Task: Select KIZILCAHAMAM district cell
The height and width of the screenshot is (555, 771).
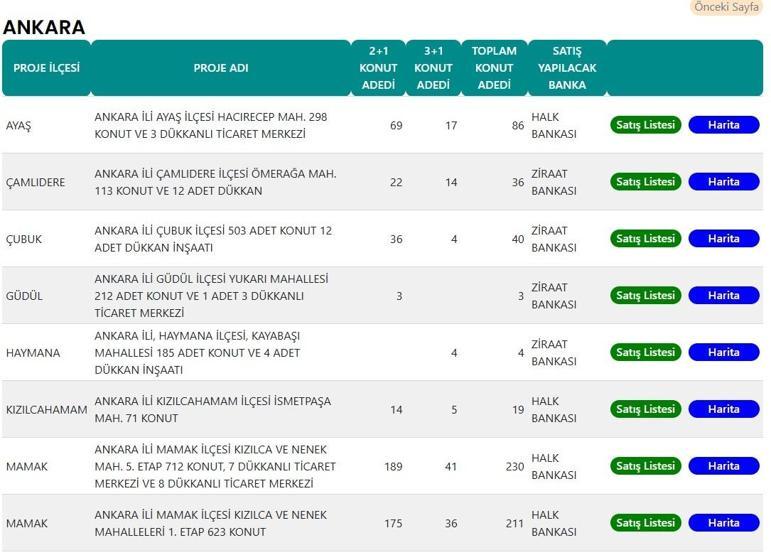Action: tap(47, 409)
